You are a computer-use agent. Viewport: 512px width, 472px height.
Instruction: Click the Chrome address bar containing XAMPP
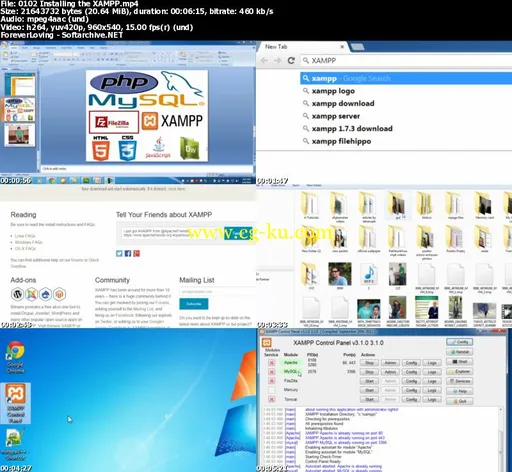407,60
